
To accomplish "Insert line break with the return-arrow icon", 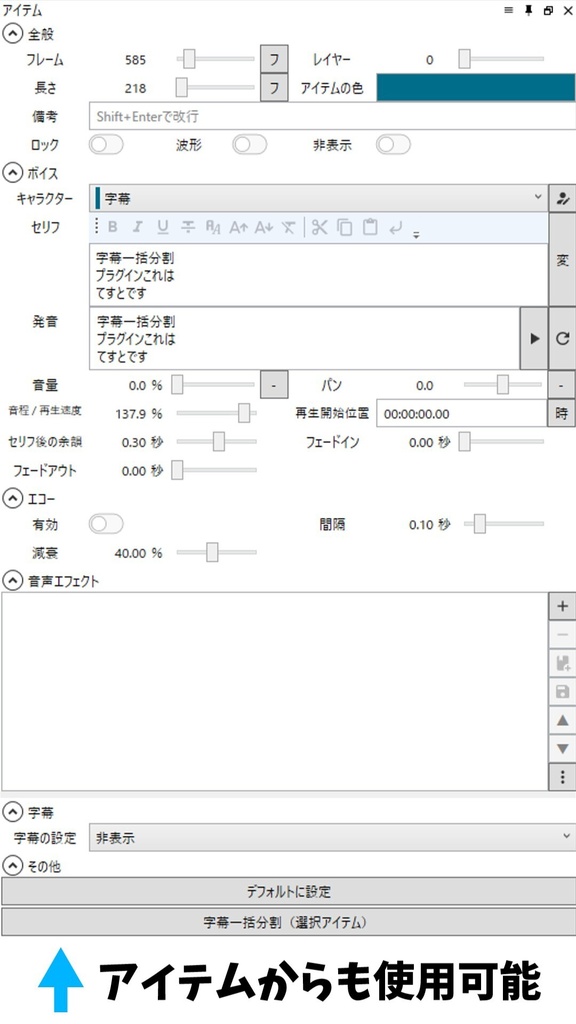I will click(396, 227).
